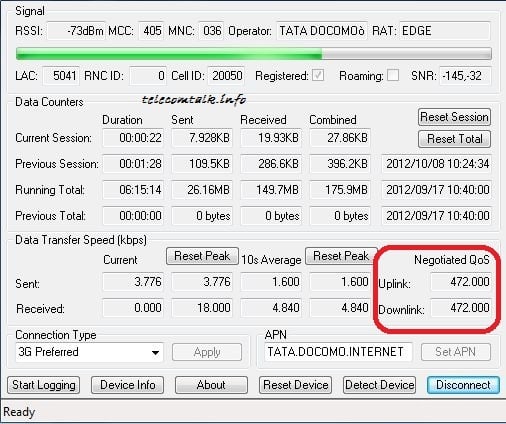Image resolution: width=506 pixels, height=424 pixels.
Task: Click the Reset Device button
Action: [x=295, y=385]
